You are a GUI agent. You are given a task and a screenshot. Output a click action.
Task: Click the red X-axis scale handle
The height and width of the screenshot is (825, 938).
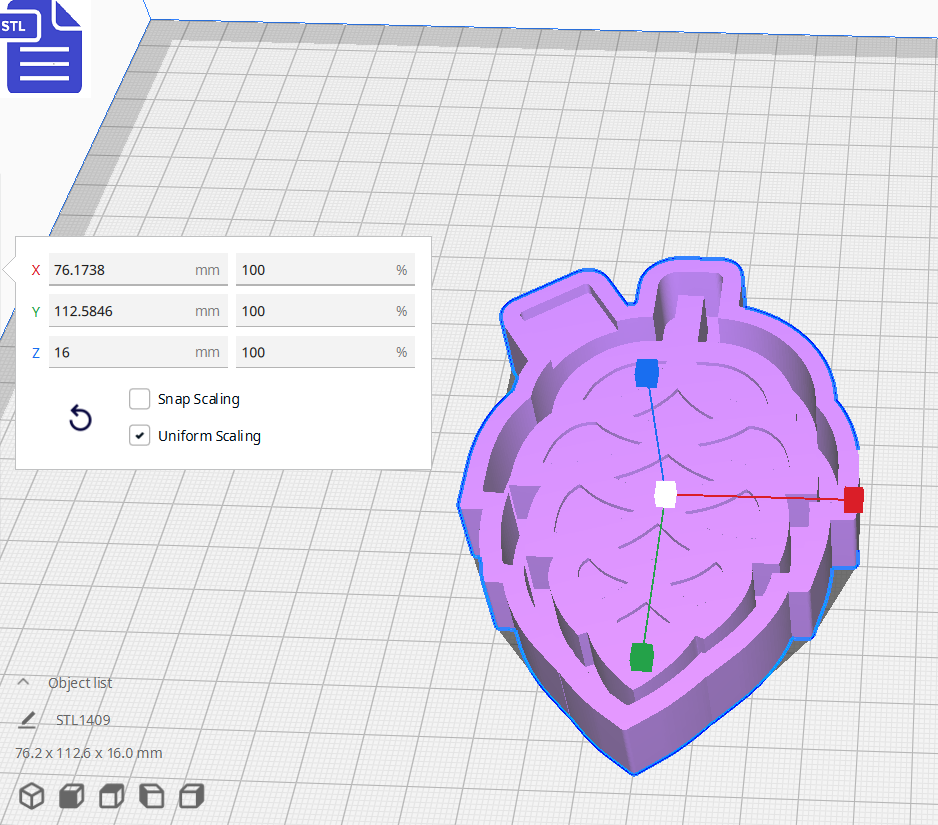coord(851,499)
